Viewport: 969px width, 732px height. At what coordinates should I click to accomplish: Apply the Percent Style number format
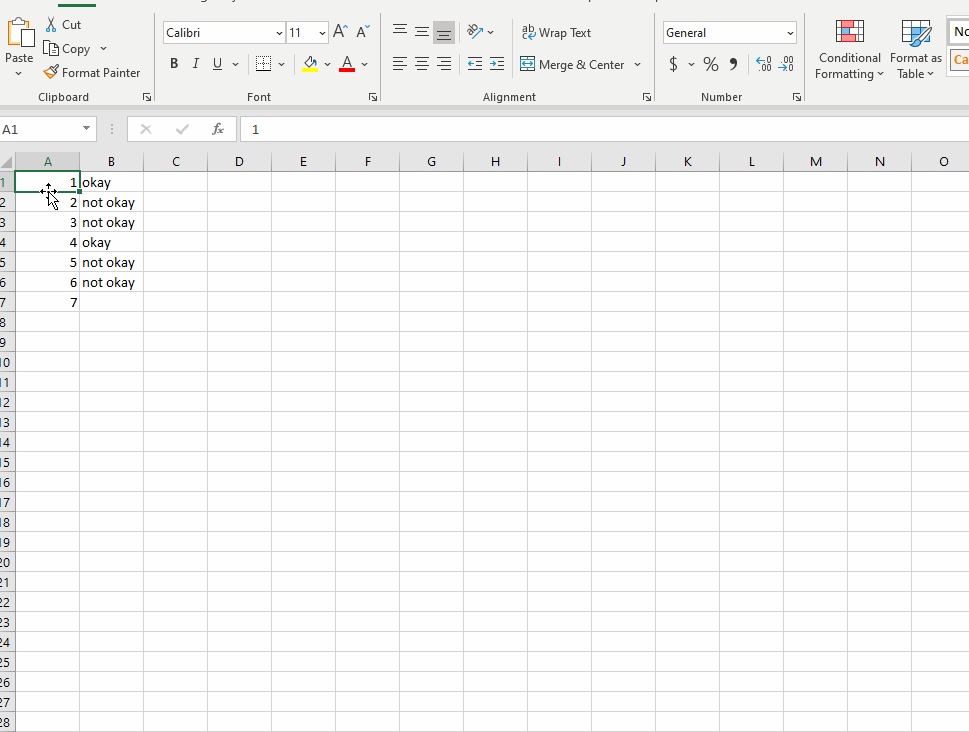point(710,63)
